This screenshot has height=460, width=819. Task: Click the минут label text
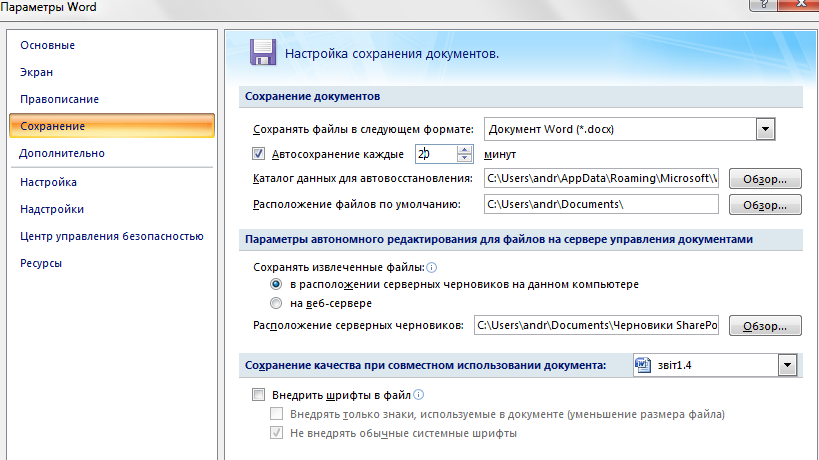pyautogui.click(x=500, y=155)
